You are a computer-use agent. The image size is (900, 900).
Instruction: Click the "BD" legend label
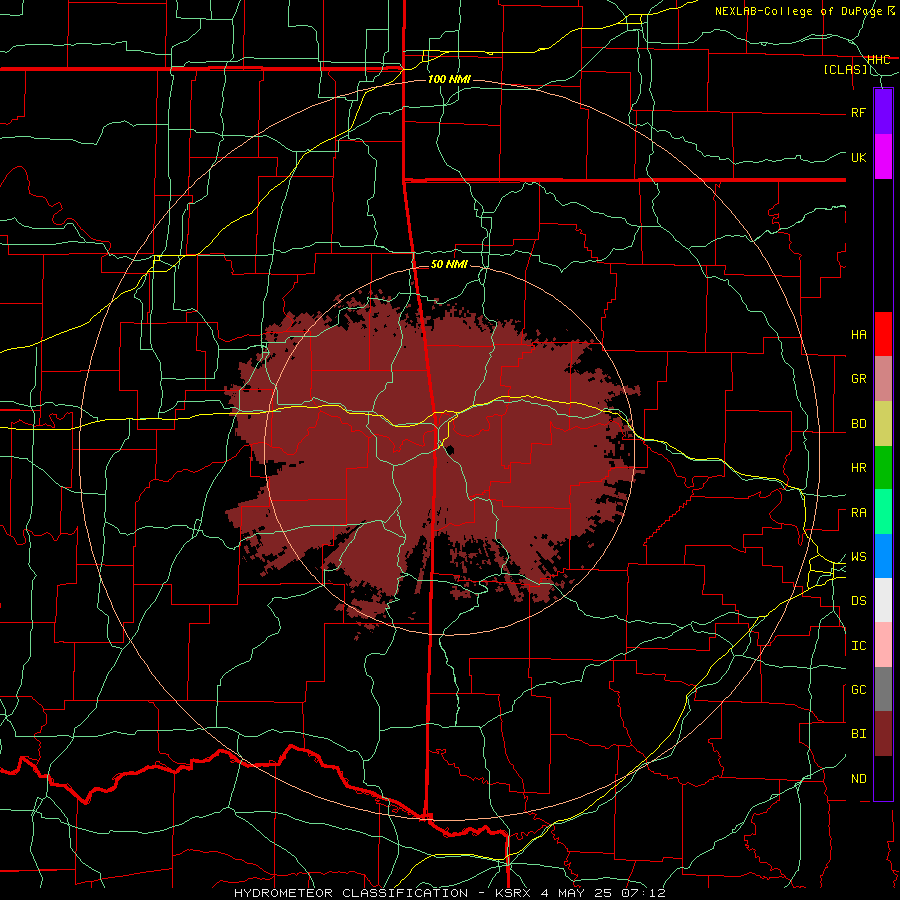tap(858, 424)
